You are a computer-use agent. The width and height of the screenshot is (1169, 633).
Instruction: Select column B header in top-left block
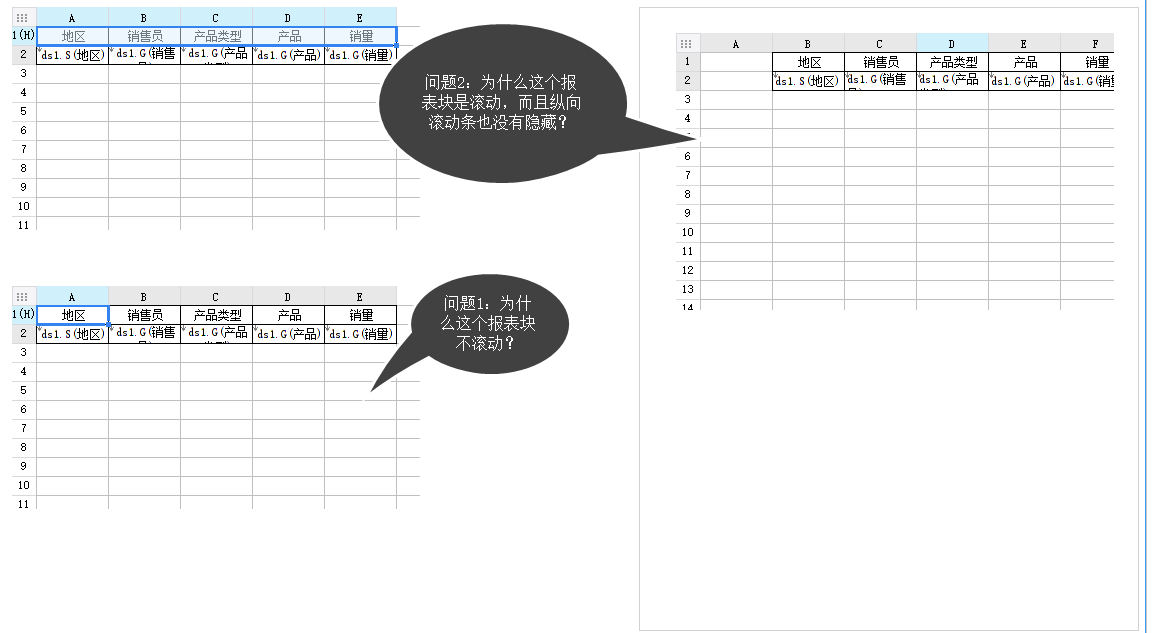[145, 18]
